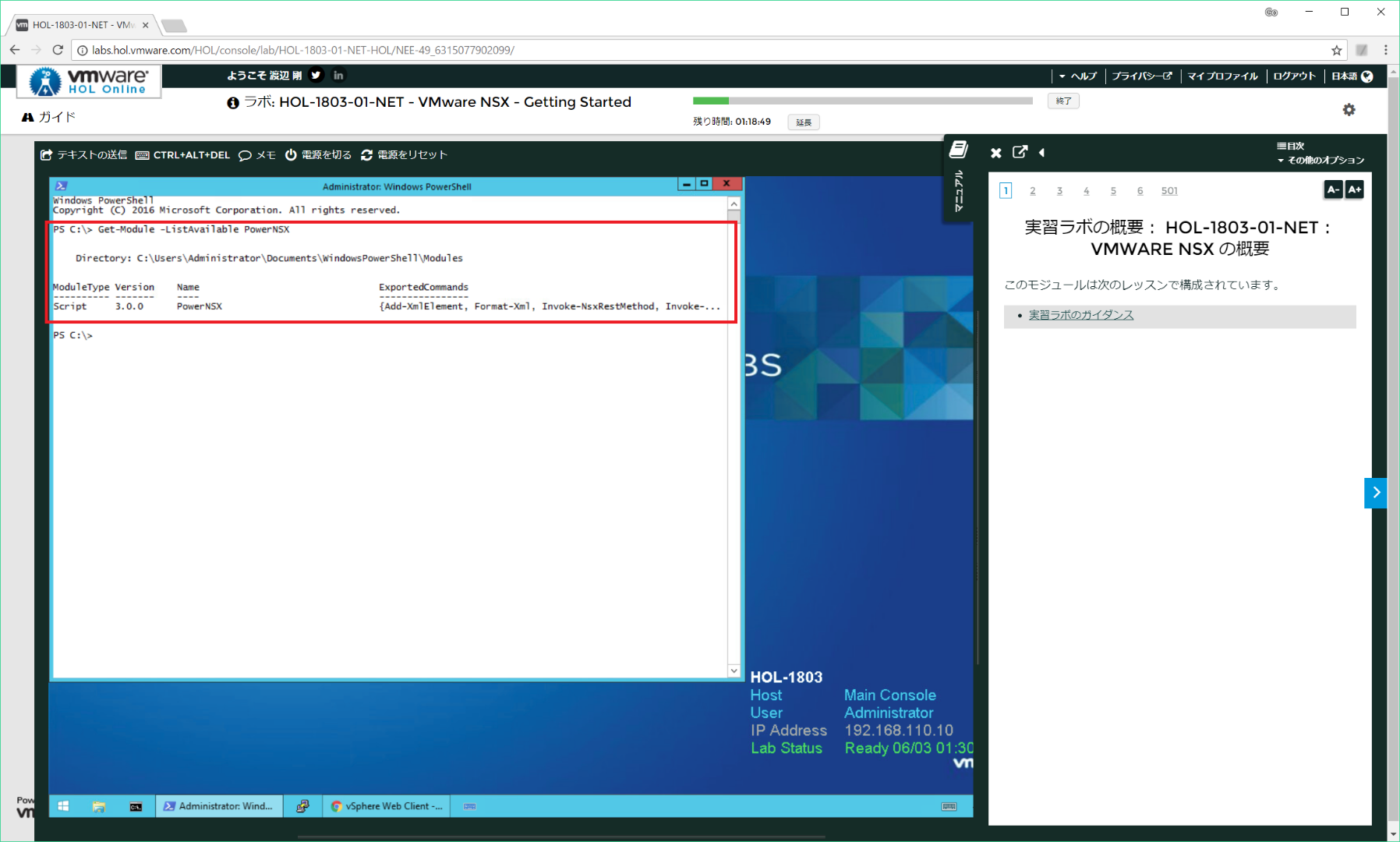Click the PowerShell prompt PS C:\>
Screen dimensions: 1400x842
pos(72,335)
